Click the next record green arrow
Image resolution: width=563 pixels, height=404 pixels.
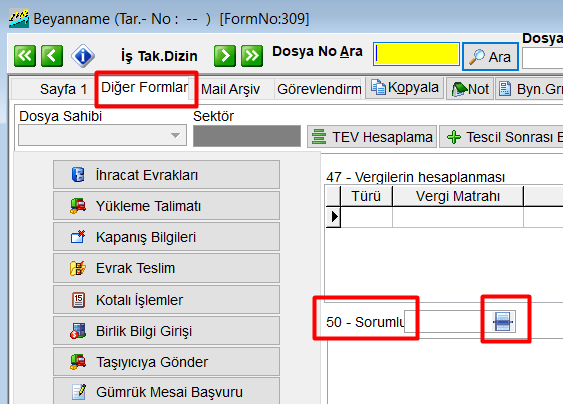[x=225, y=56]
